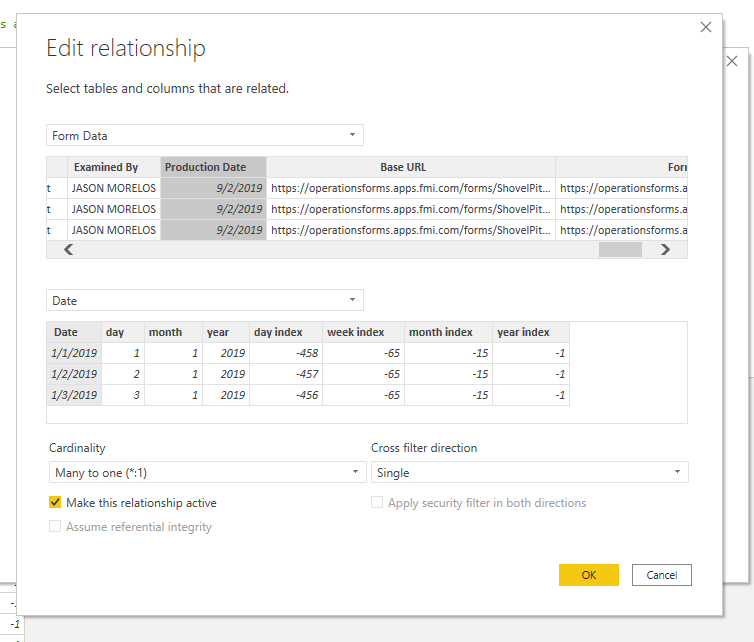The height and width of the screenshot is (642, 754).
Task: Select the year index column header
Action: tap(531, 332)
